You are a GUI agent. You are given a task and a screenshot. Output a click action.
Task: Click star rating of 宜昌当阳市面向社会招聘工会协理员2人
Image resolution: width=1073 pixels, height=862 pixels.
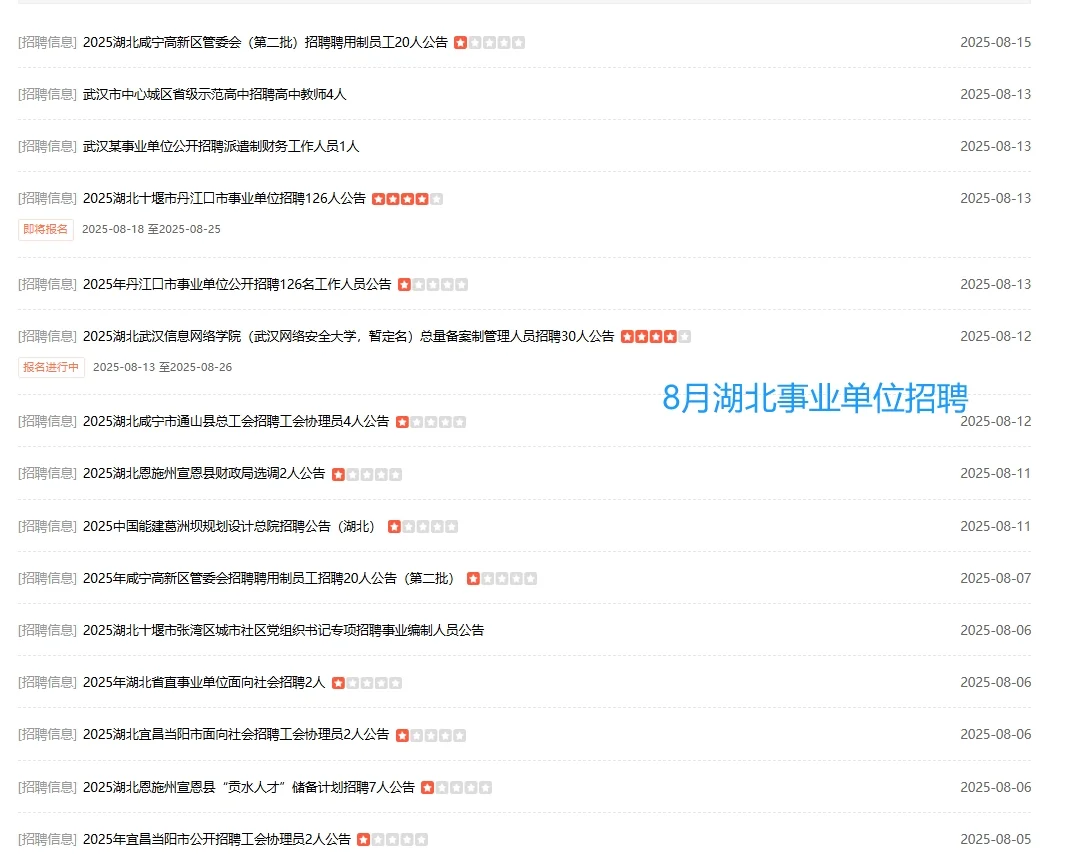tap(430, 735)
